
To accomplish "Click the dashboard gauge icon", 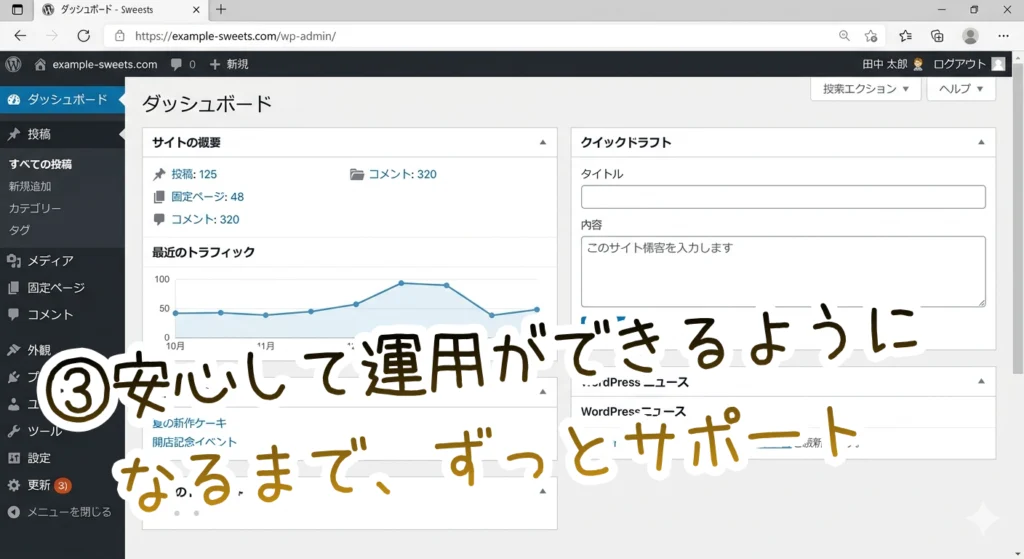I will click(x=14, y=99).
